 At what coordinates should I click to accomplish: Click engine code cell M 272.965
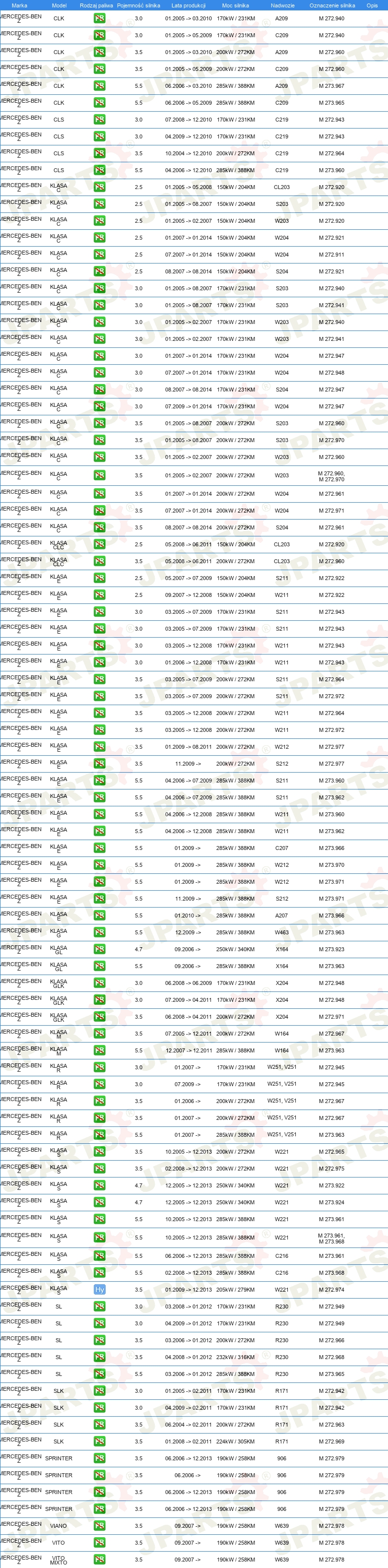click(x=331, y=1152)
